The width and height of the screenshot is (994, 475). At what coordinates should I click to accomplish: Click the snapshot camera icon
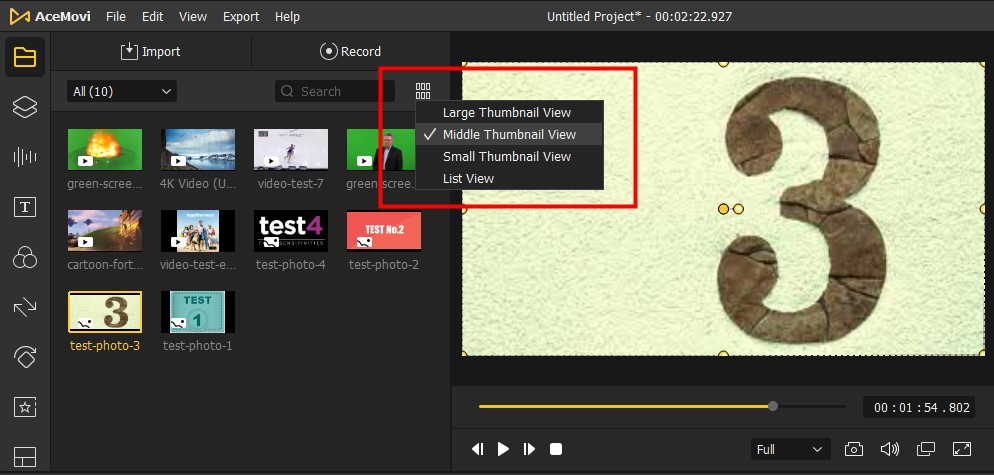[854, 449]
